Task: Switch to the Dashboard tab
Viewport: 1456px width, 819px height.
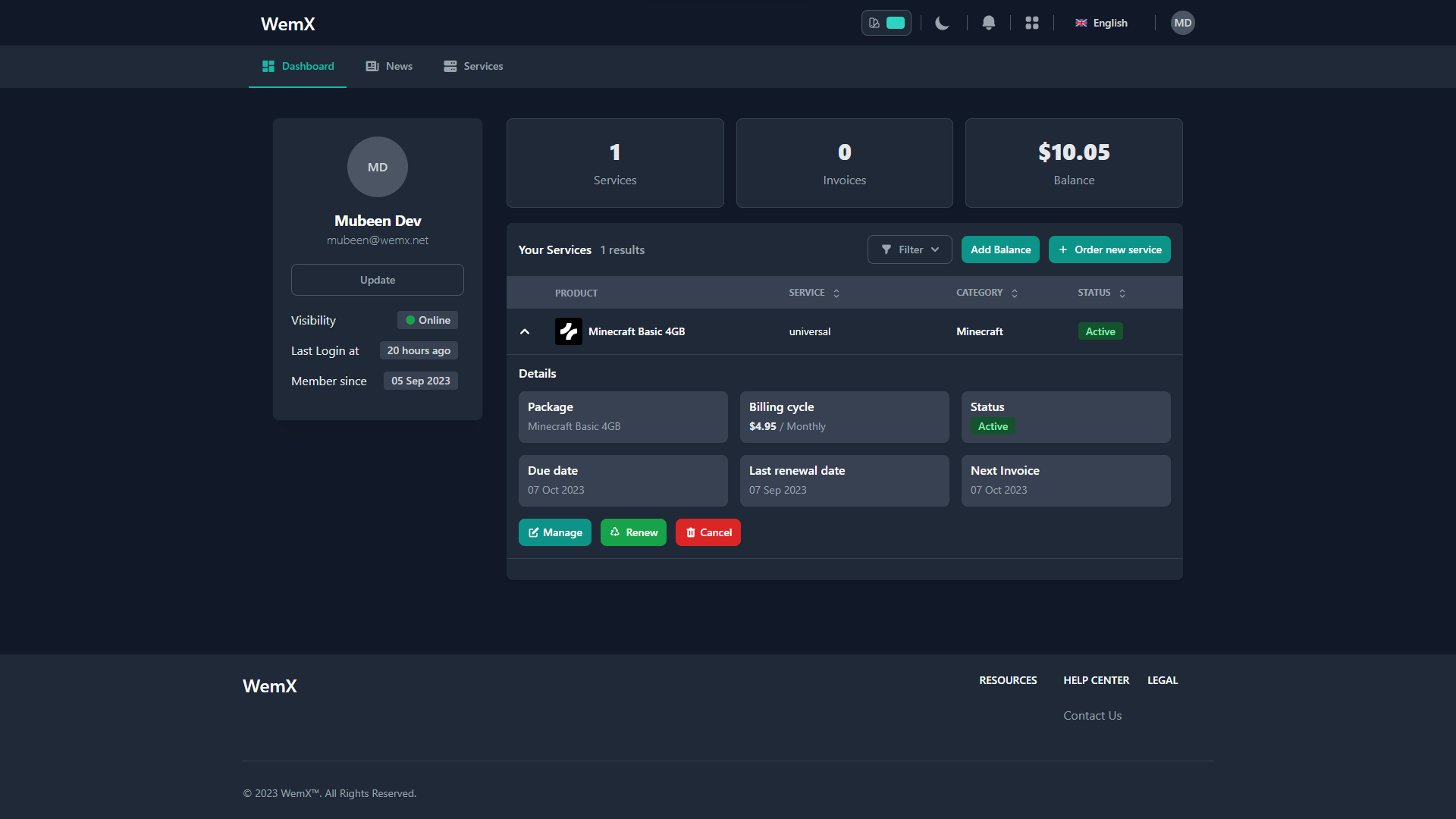Action: [x=298, y=67]
